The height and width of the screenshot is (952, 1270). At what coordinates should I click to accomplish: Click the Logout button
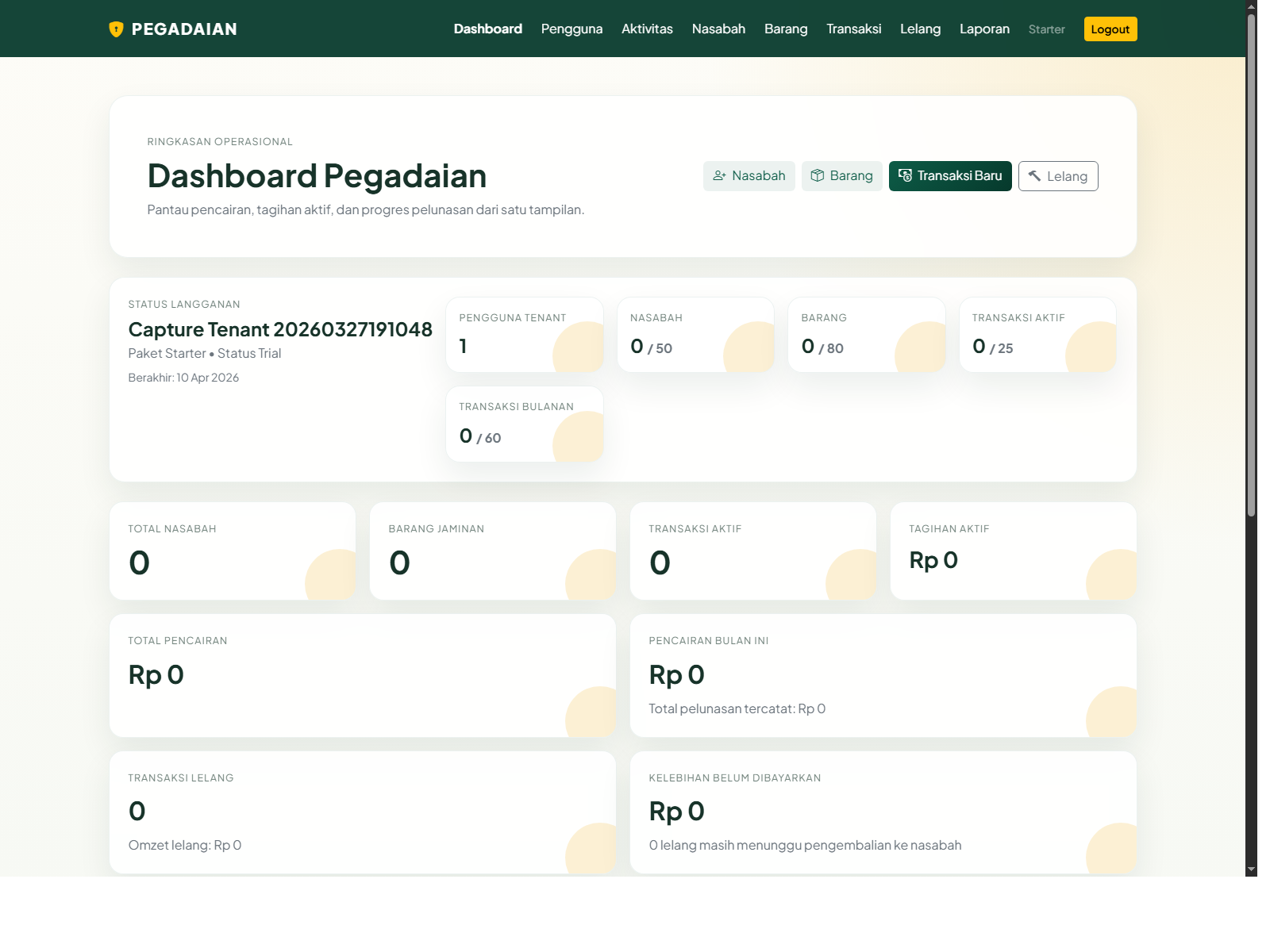click(1110, 29)
